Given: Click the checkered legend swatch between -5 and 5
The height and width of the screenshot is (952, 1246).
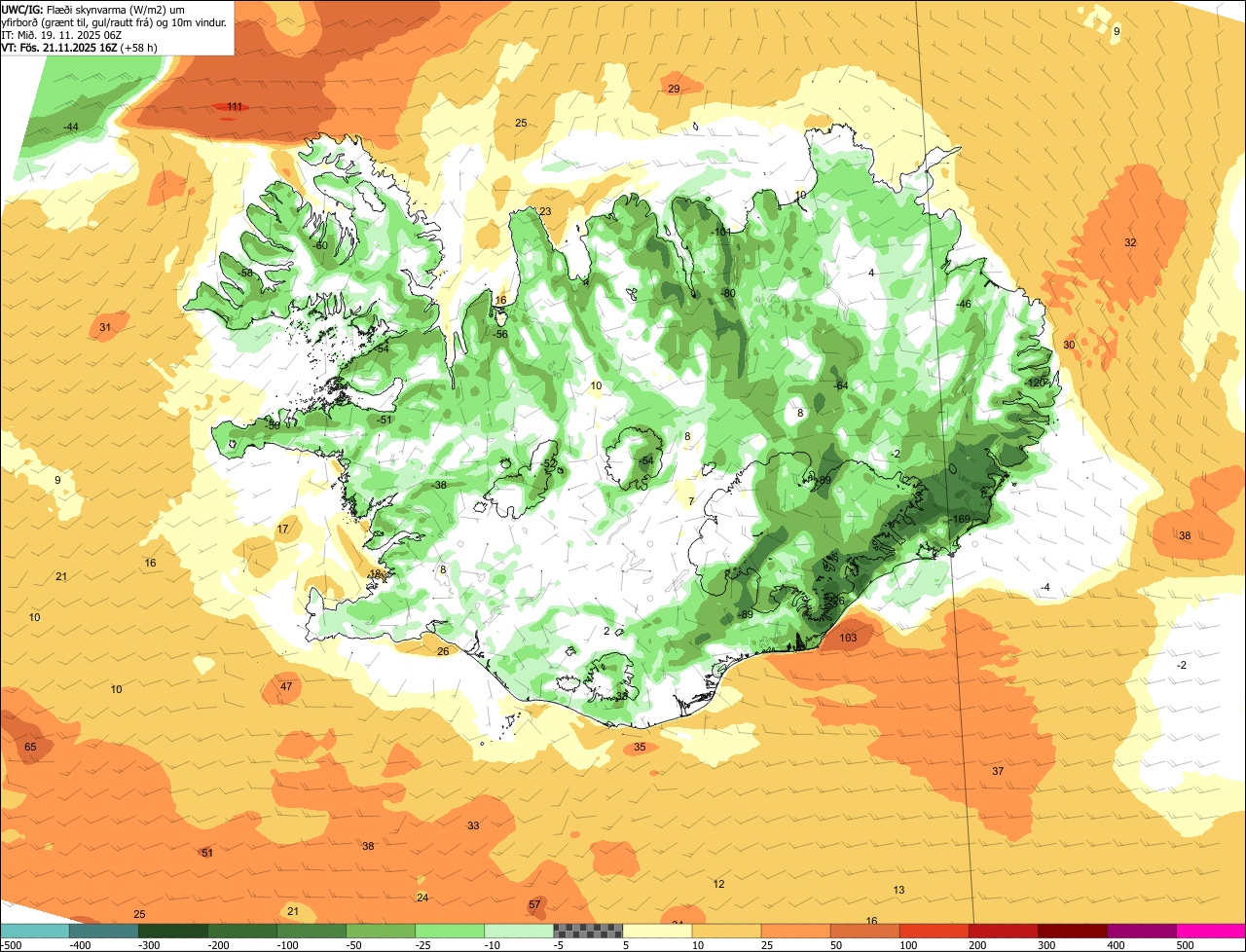Looking at the screenshot, I should (x=588, y=931).
